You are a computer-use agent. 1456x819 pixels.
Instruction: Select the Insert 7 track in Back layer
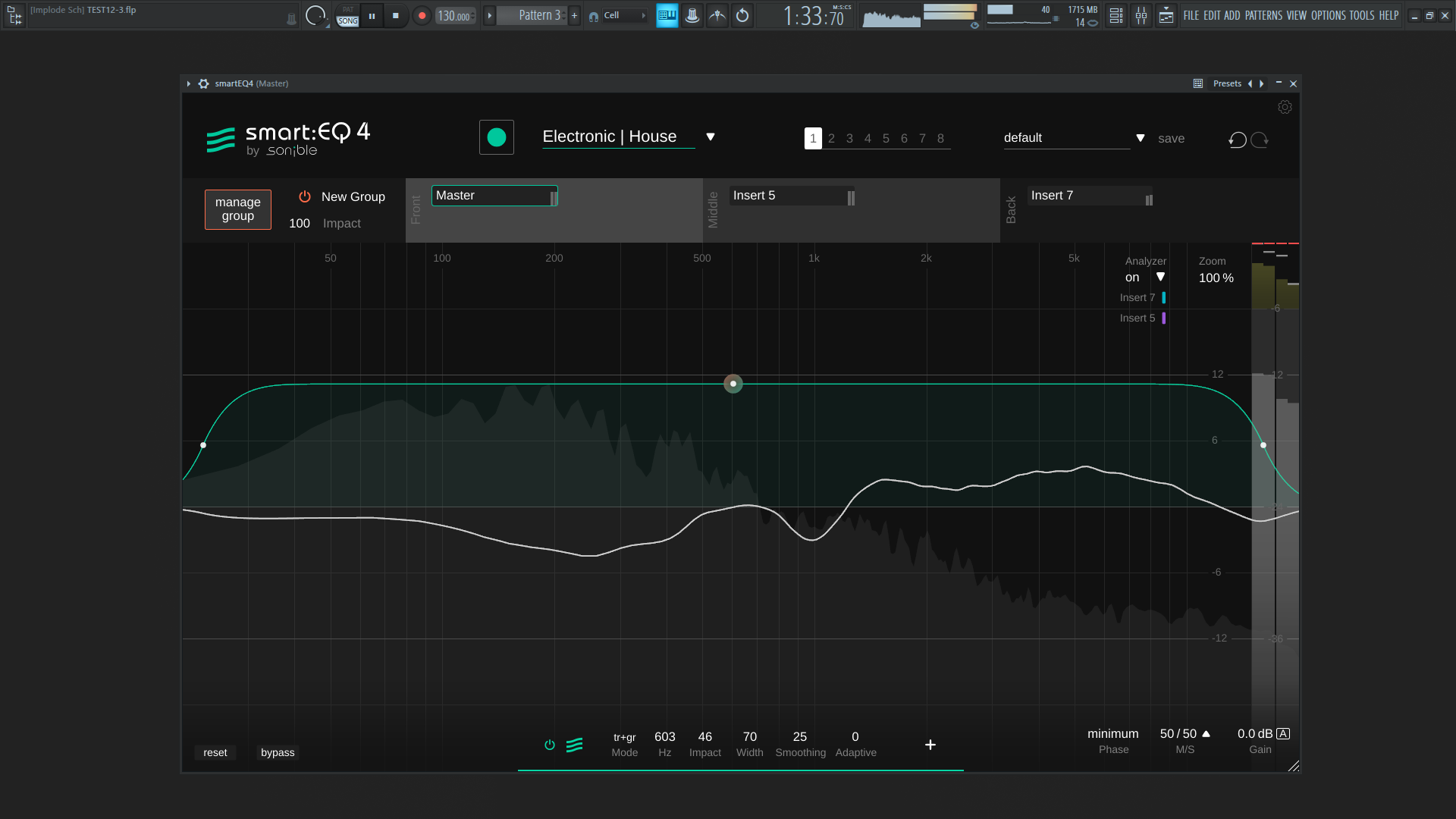tap(1090, 196)
